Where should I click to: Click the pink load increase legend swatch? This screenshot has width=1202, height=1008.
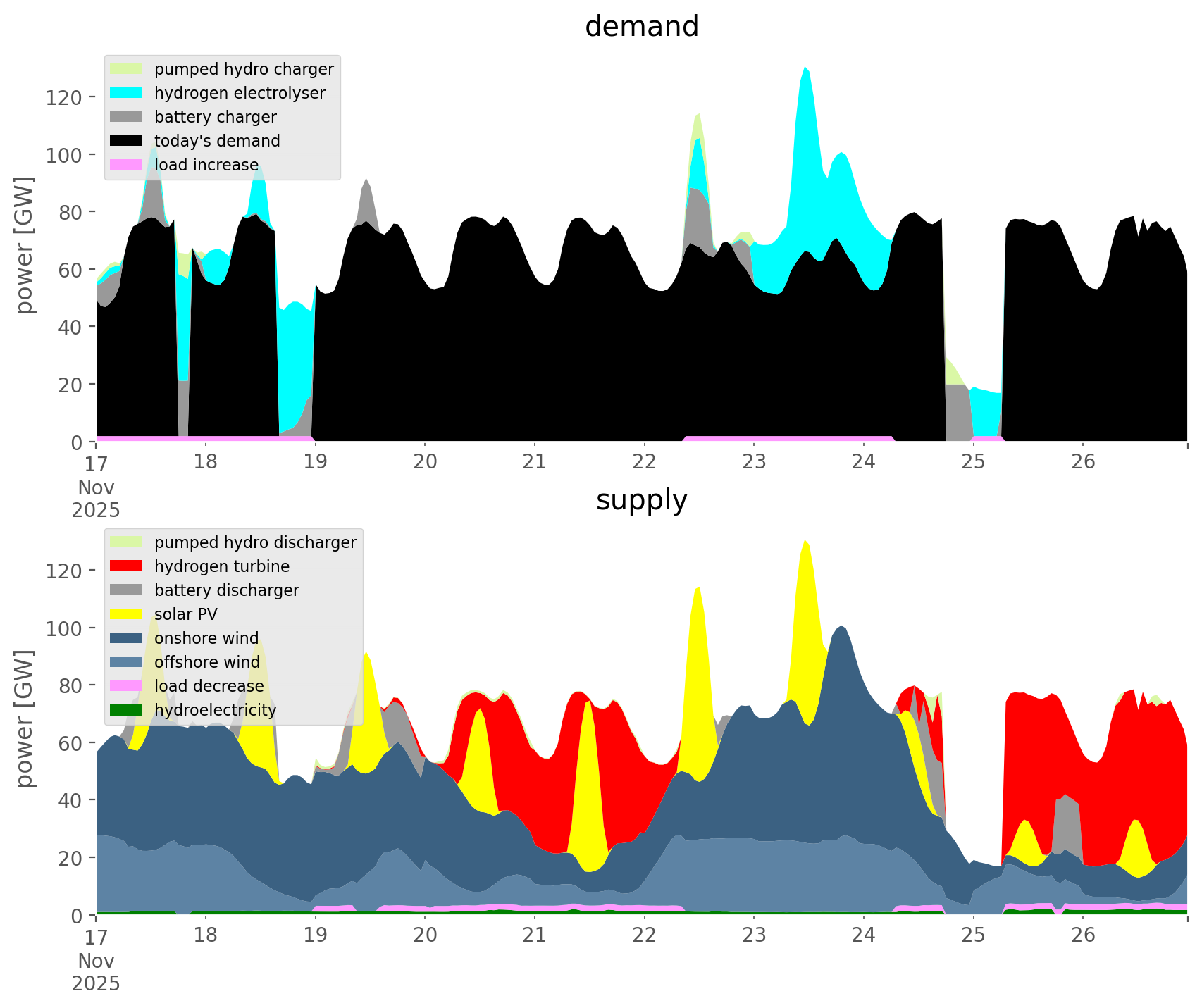pyautogui.click(x=126, y=165)
